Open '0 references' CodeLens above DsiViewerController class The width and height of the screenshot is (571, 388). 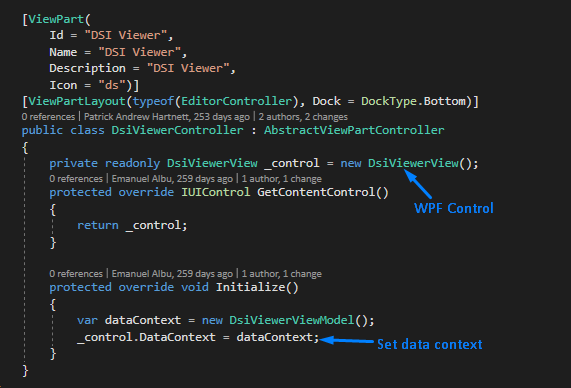coord(48,117)
